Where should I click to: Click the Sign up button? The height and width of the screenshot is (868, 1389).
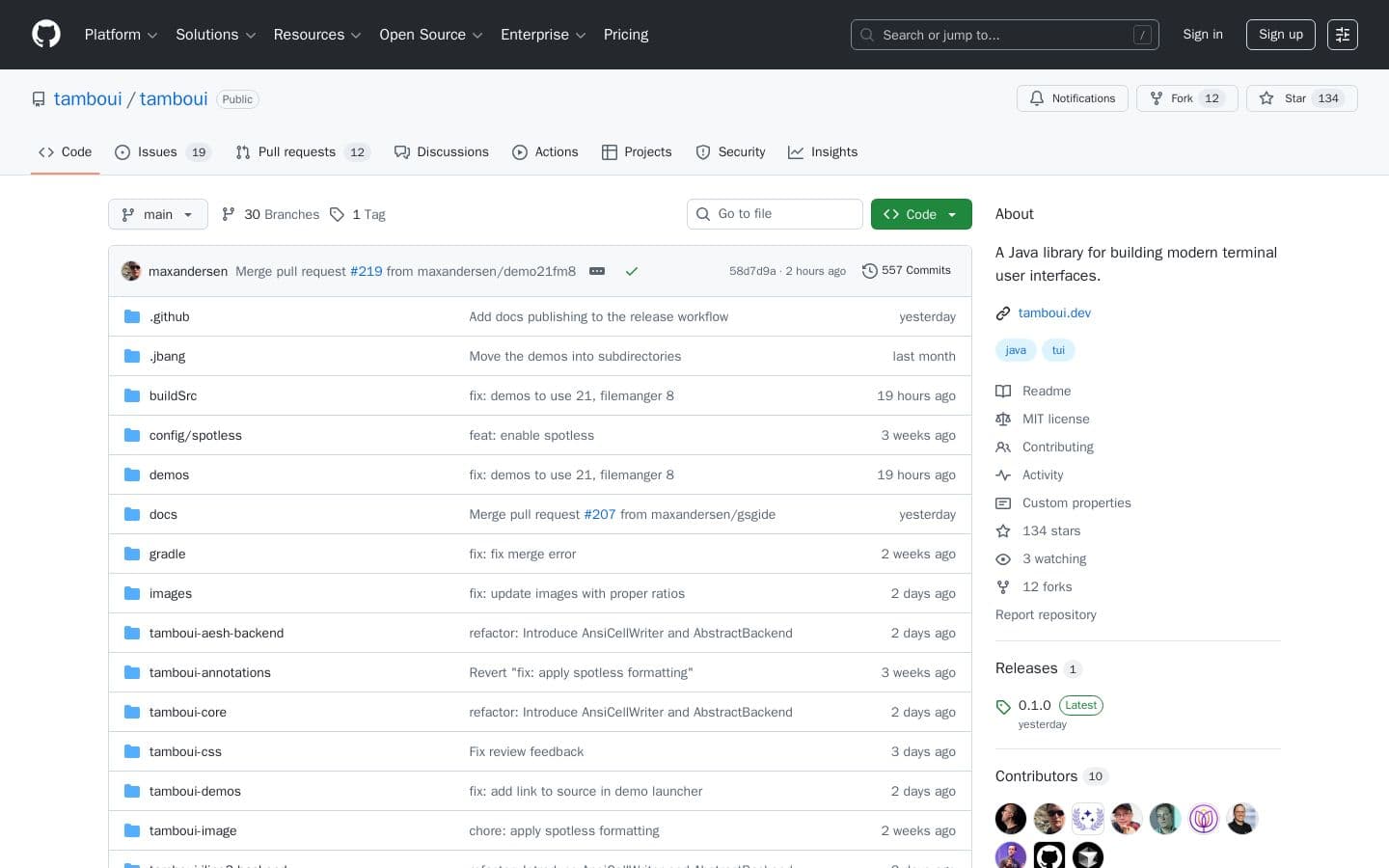coord(1280,34)
